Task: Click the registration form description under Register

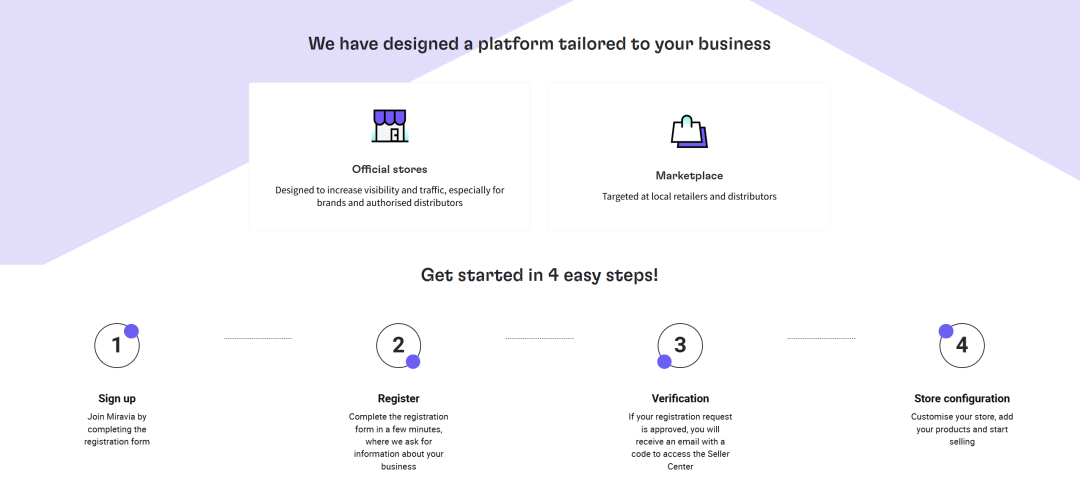Action: (x=398, y=441)
